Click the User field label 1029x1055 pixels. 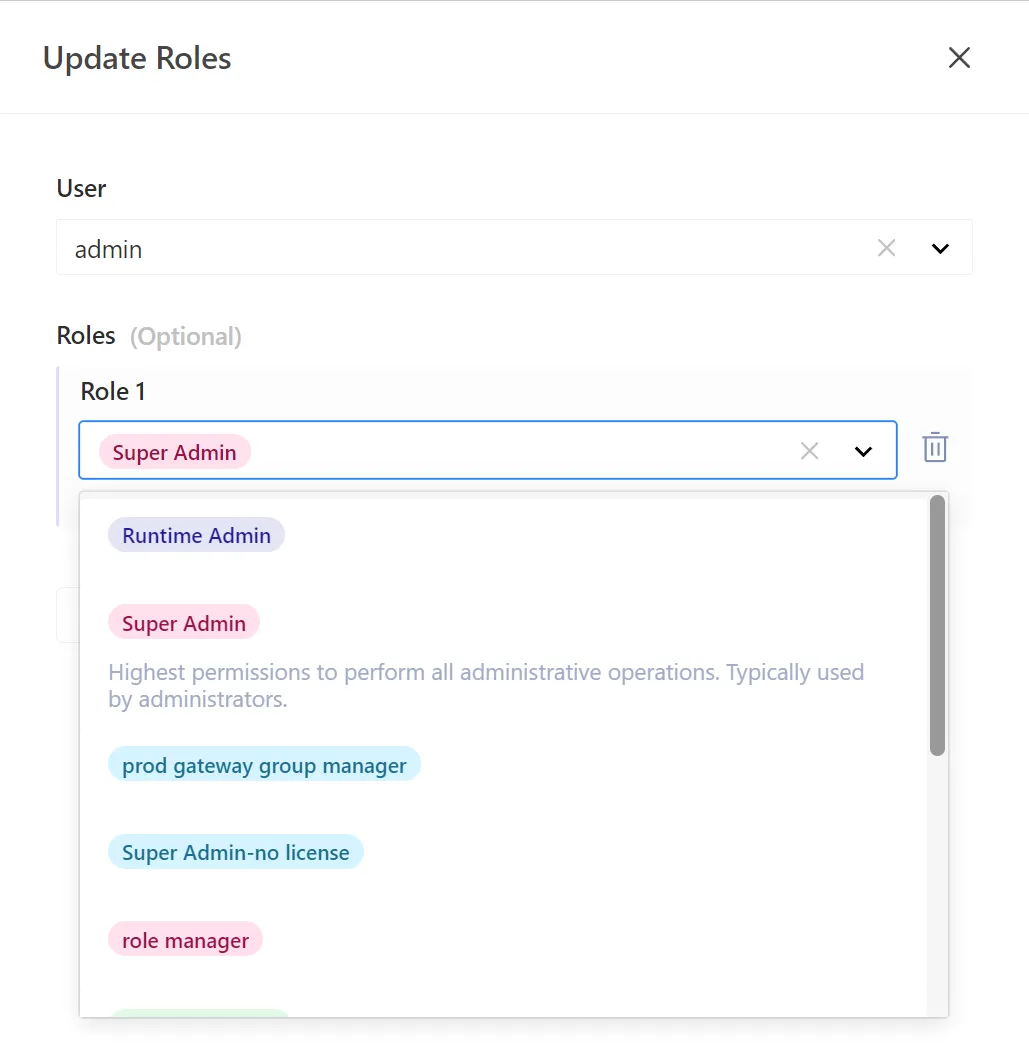[81, 188]
